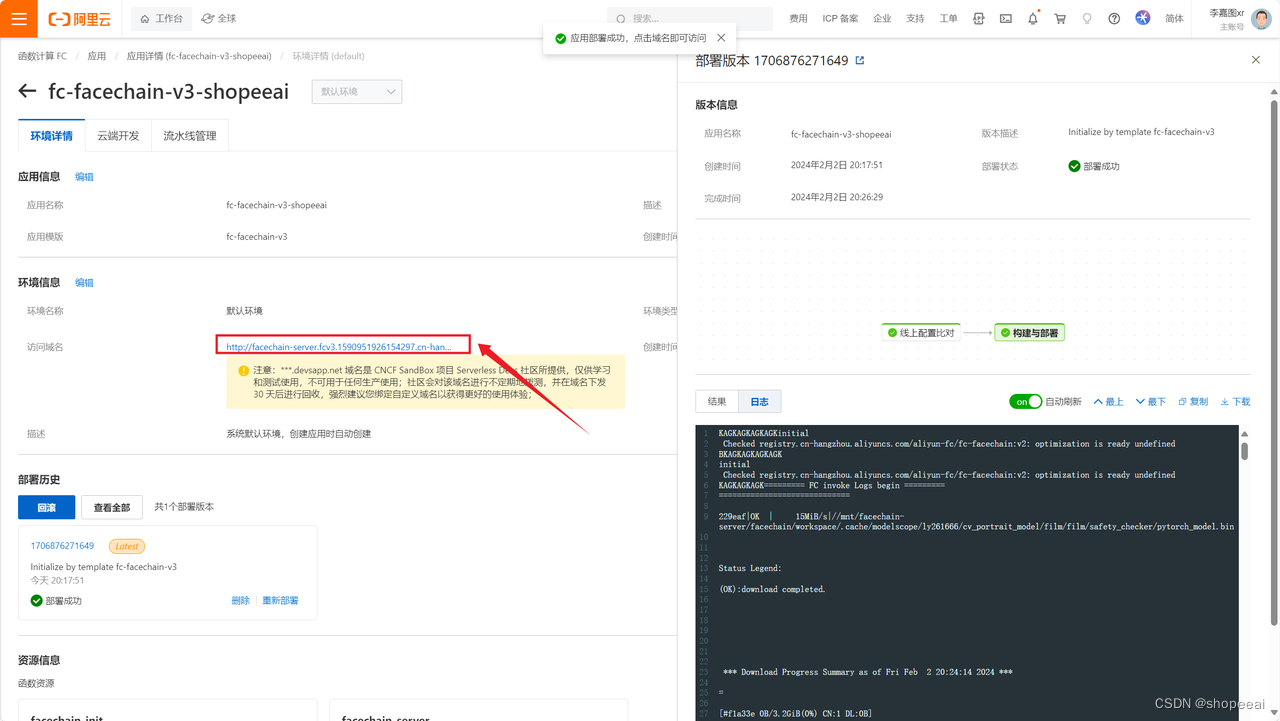
Task: Click the 线上配置比对 pipeline step
Action: pos(921,333)
